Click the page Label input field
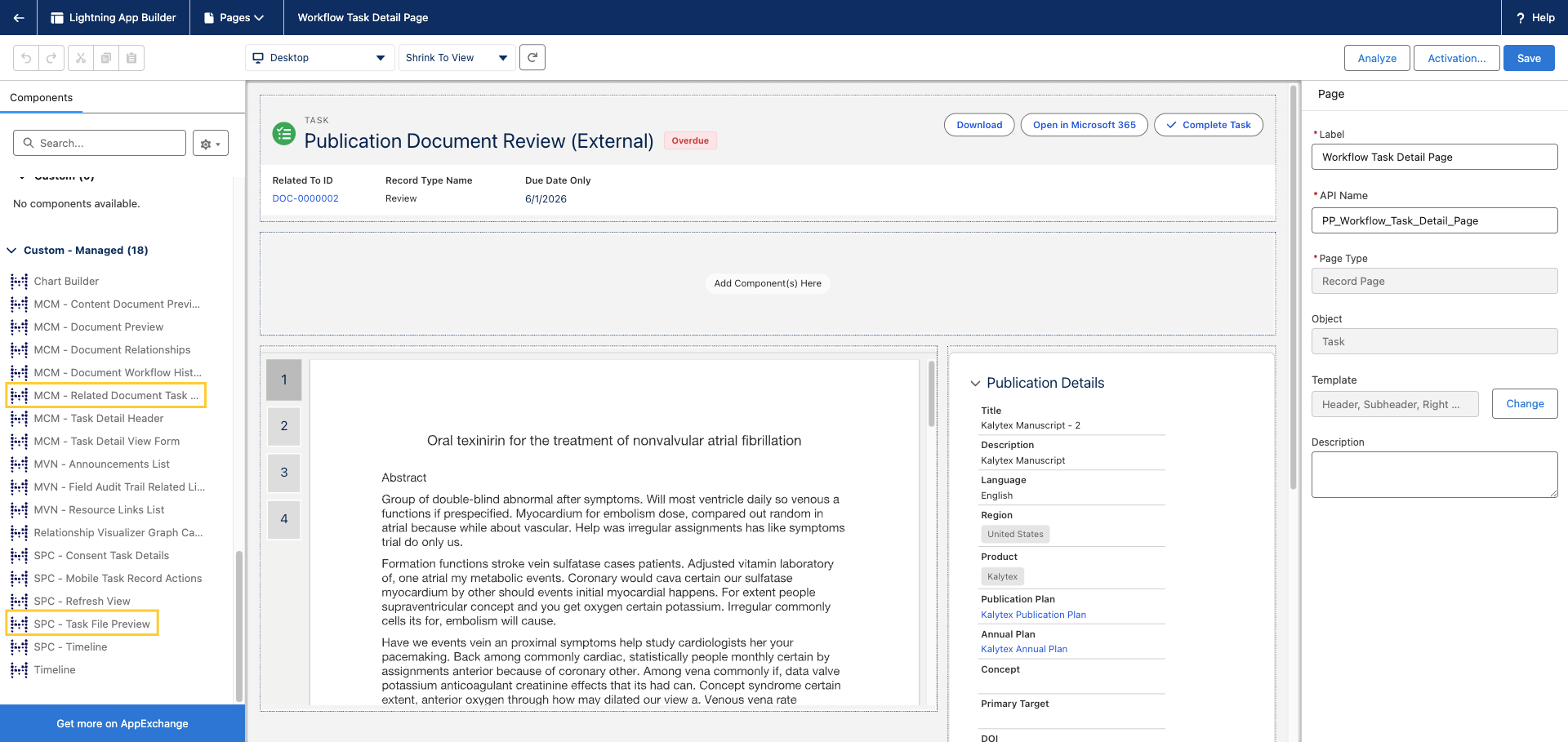Viewport: 1568px width, 742px height. pos(1434,157)
